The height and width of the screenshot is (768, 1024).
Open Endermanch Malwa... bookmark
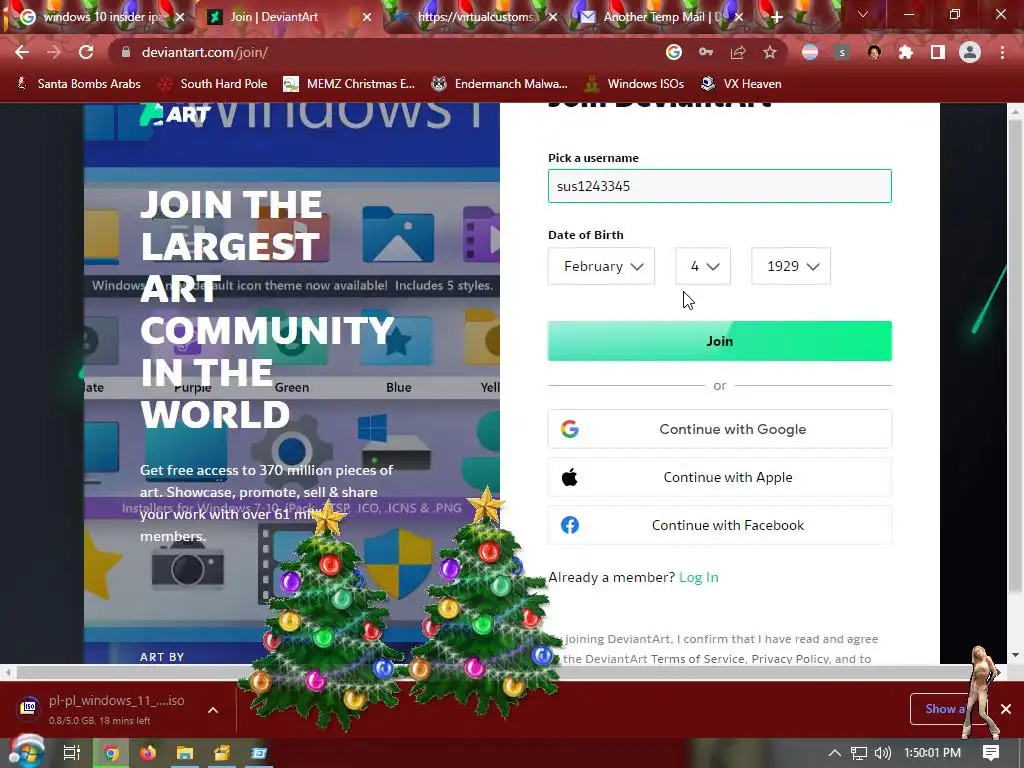tap(500, 84)
